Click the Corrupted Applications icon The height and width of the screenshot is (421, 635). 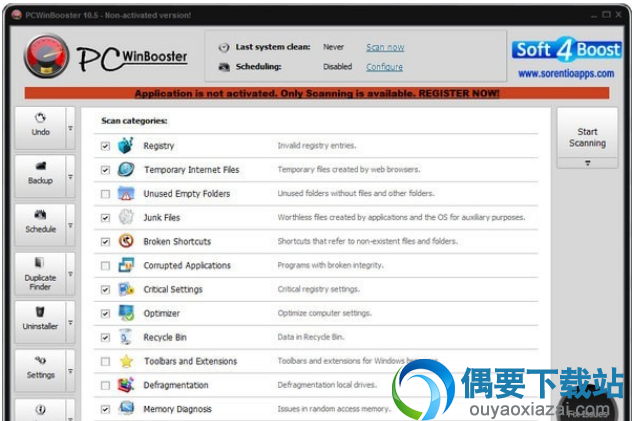(126, 265)
